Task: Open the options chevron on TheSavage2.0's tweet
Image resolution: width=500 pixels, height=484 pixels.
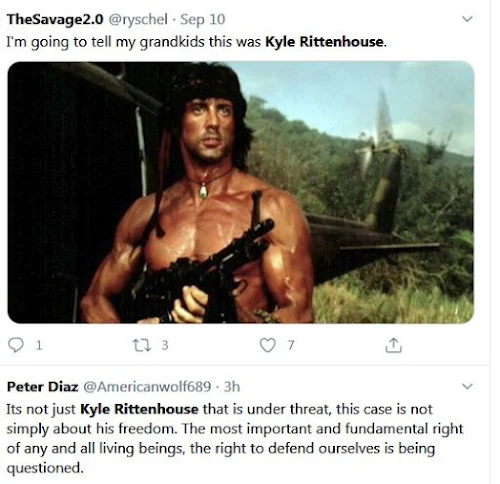Action: click(x=468, y=19)
